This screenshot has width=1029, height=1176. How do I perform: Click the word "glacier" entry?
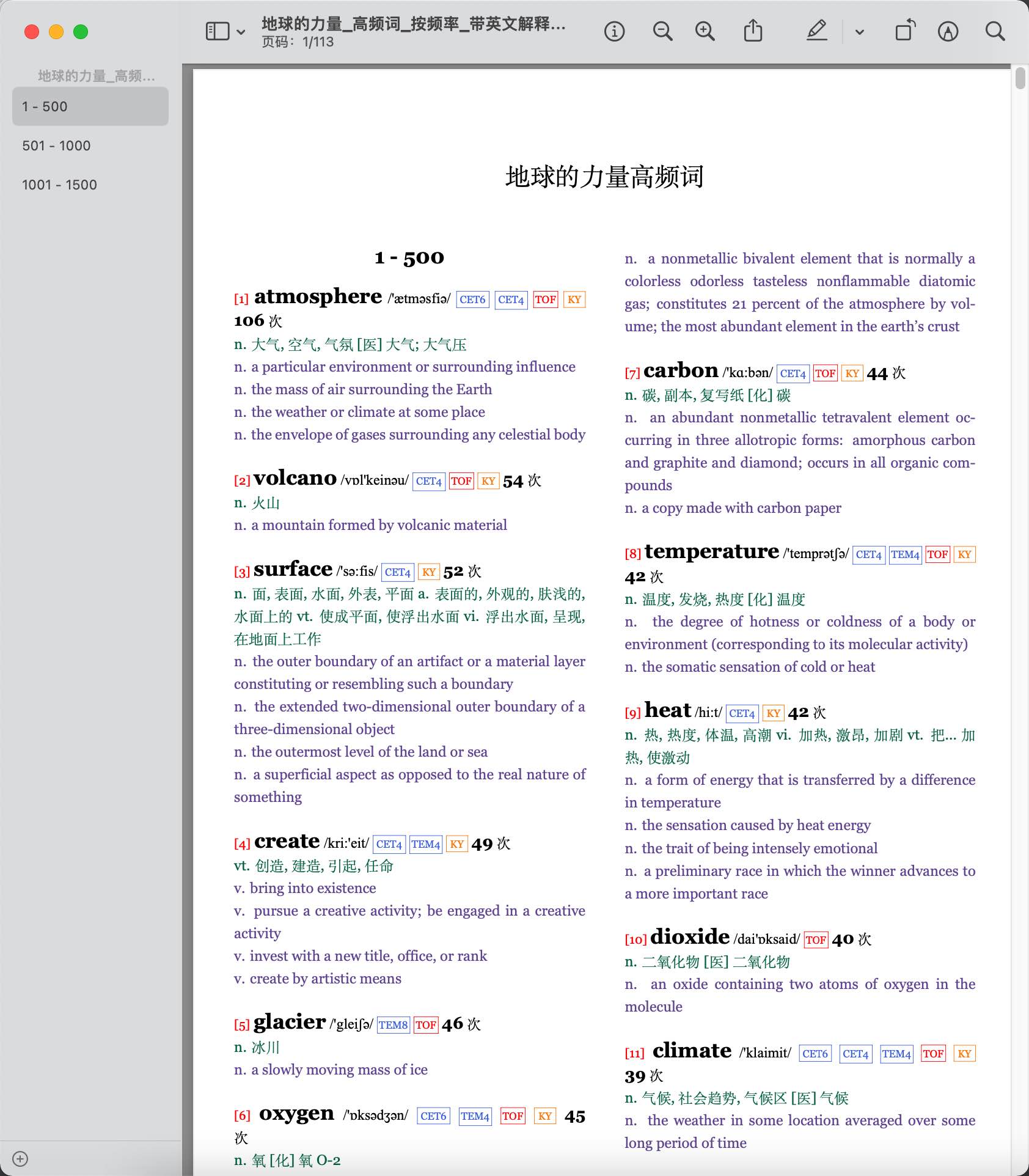coord(290,1023)
